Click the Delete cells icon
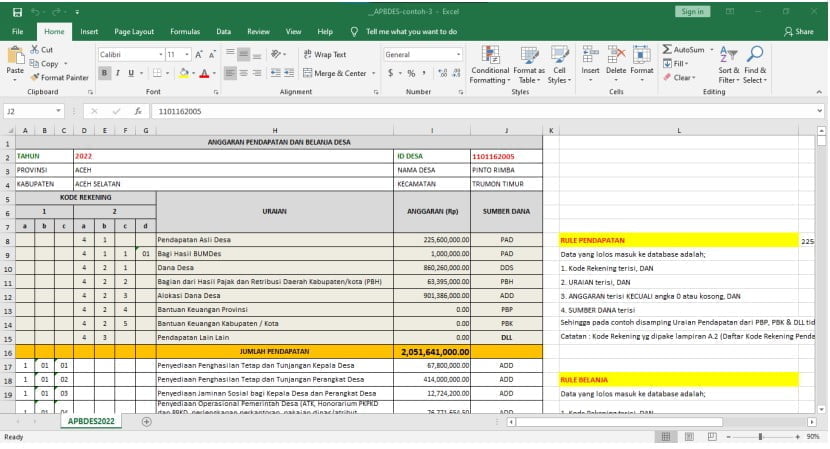 pos(616,55)
